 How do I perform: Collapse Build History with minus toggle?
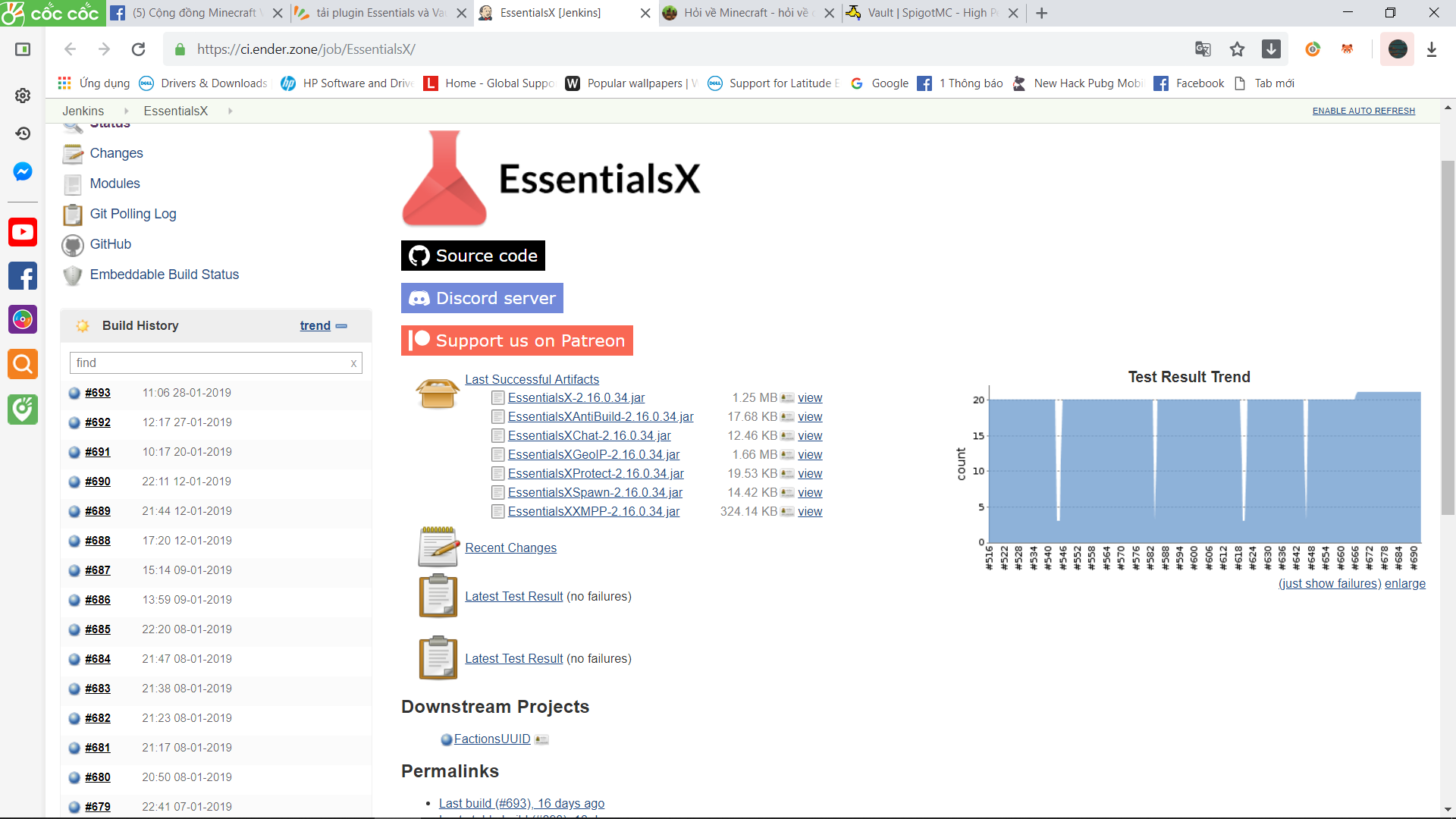coord(341,326)
